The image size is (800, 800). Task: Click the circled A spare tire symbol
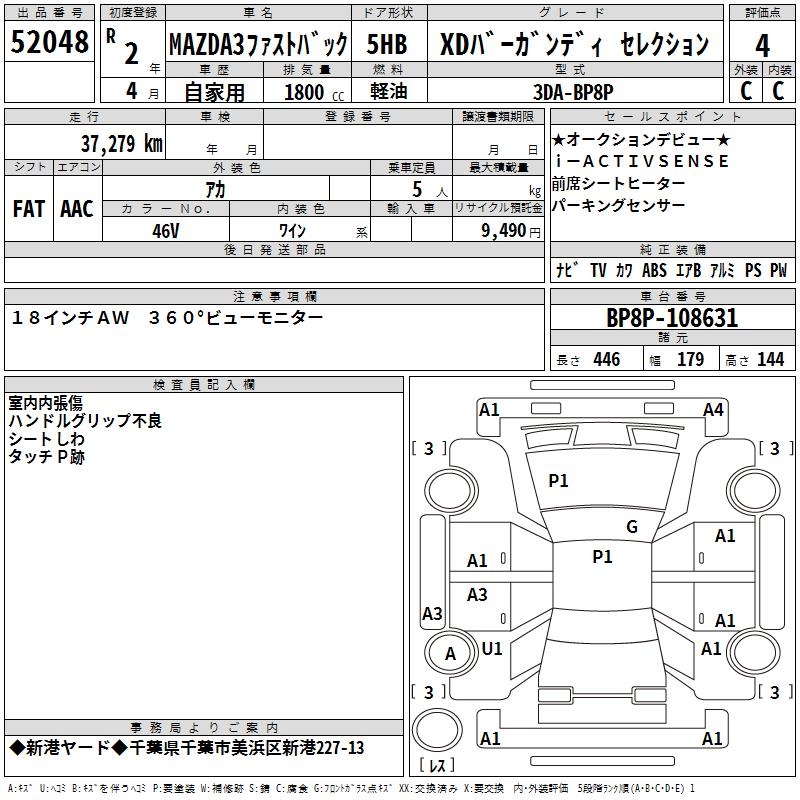tap(450, 654)
